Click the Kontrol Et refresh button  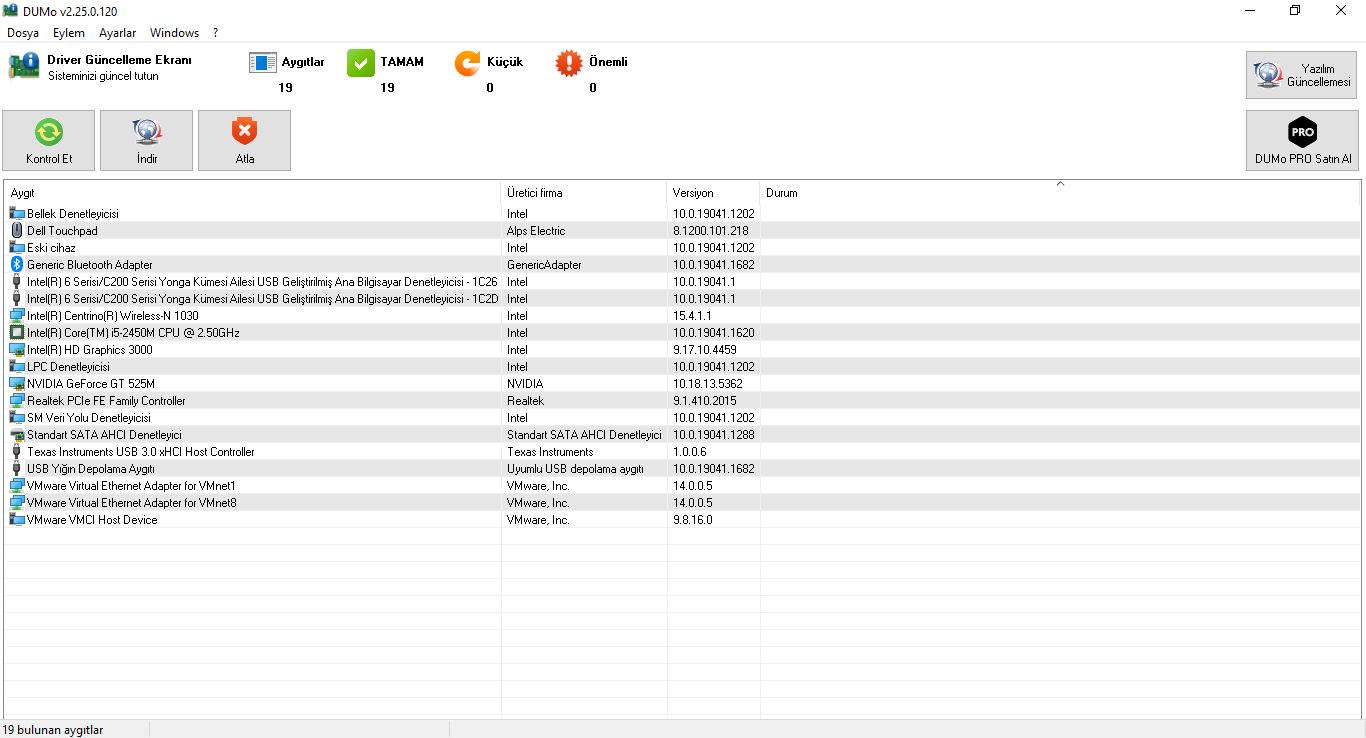(x=49, y=140)
